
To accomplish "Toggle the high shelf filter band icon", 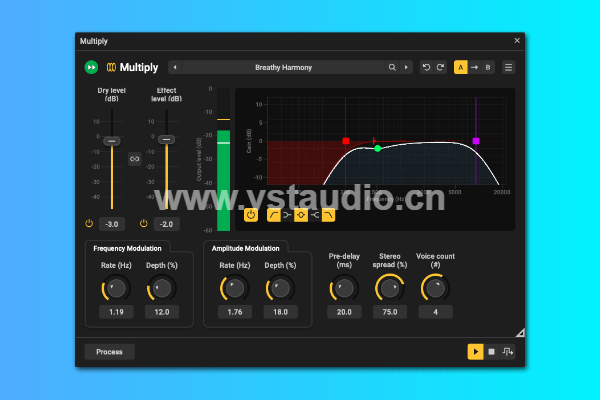I will pyautogui.click(x=315, y=215).
